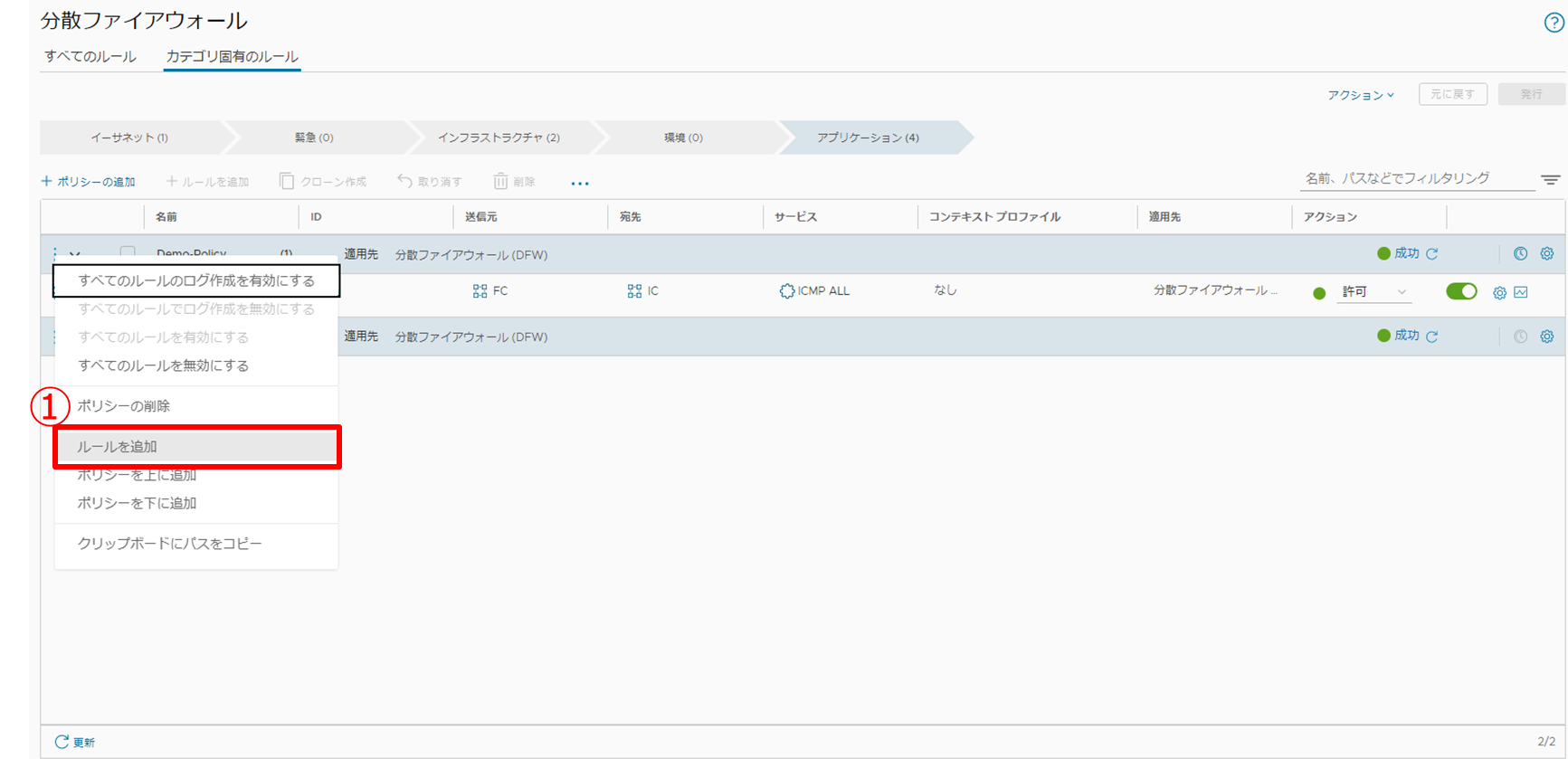Collapse the Demo-Policy row chevron

[75, 254]
